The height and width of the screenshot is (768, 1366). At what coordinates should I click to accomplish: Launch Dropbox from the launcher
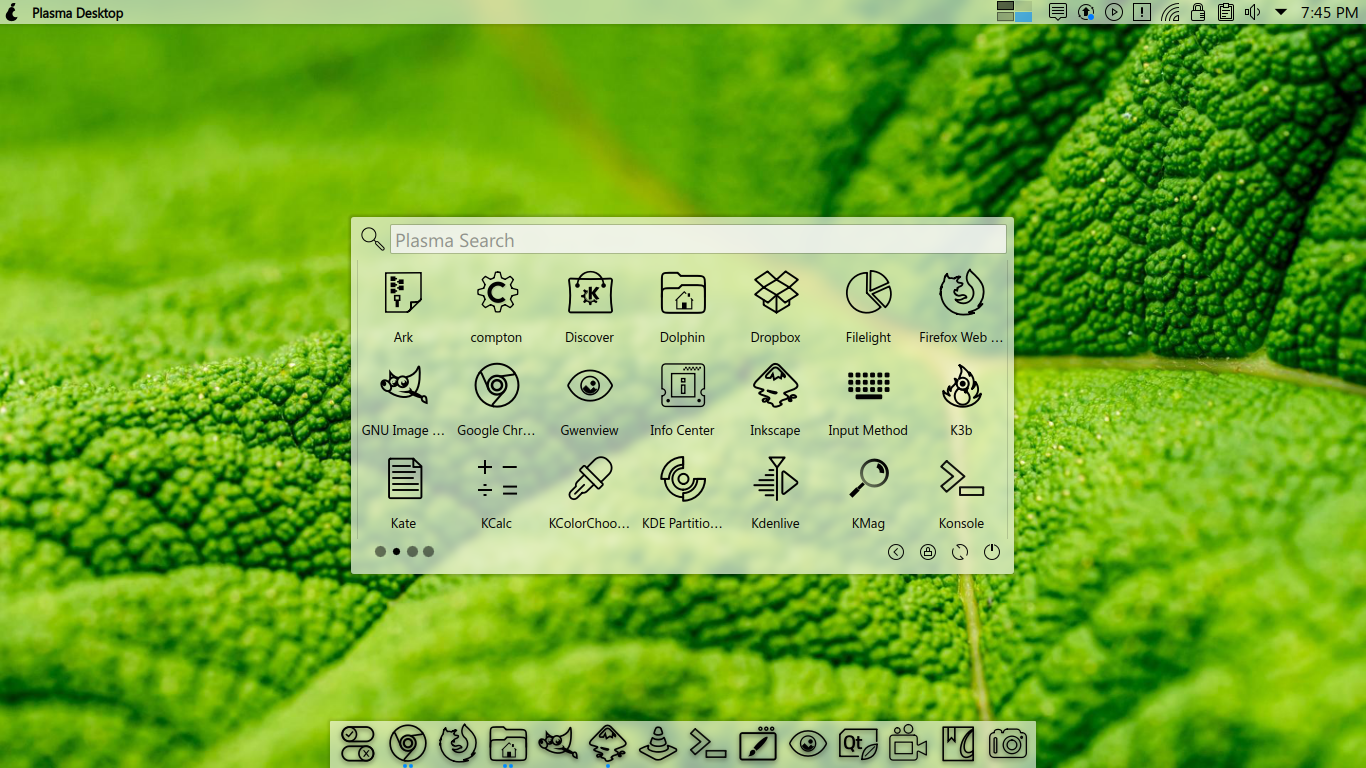coord(775,307)
